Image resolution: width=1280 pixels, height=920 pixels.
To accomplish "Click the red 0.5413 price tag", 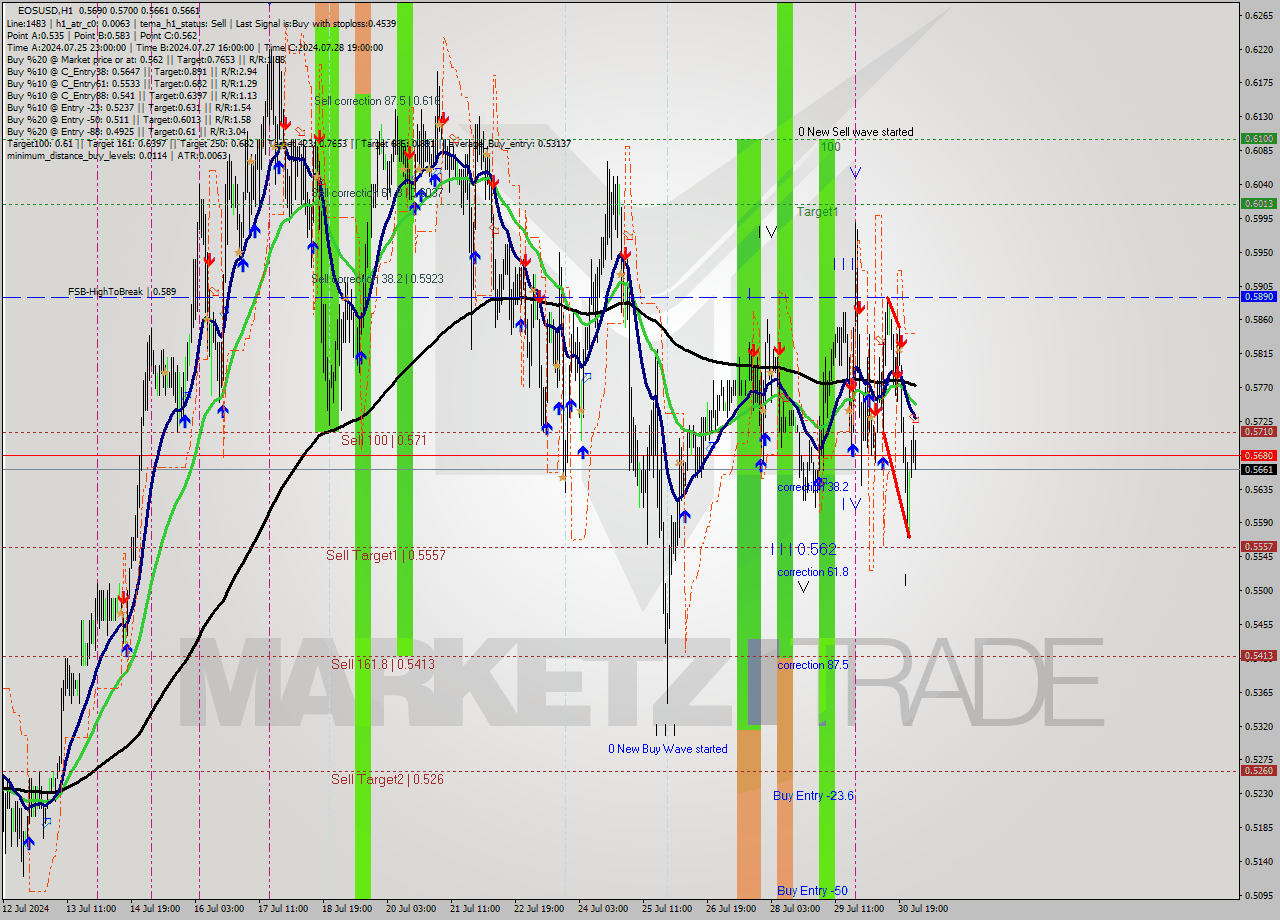I will click(1258, 656).
